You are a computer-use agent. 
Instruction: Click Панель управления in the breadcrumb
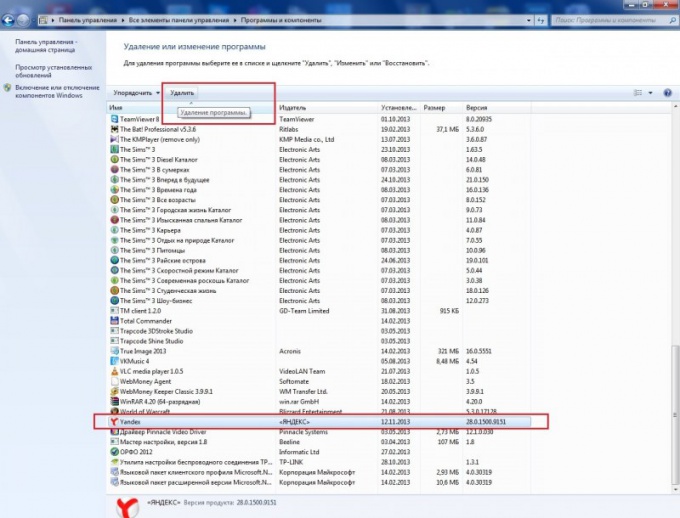point(88,20)
